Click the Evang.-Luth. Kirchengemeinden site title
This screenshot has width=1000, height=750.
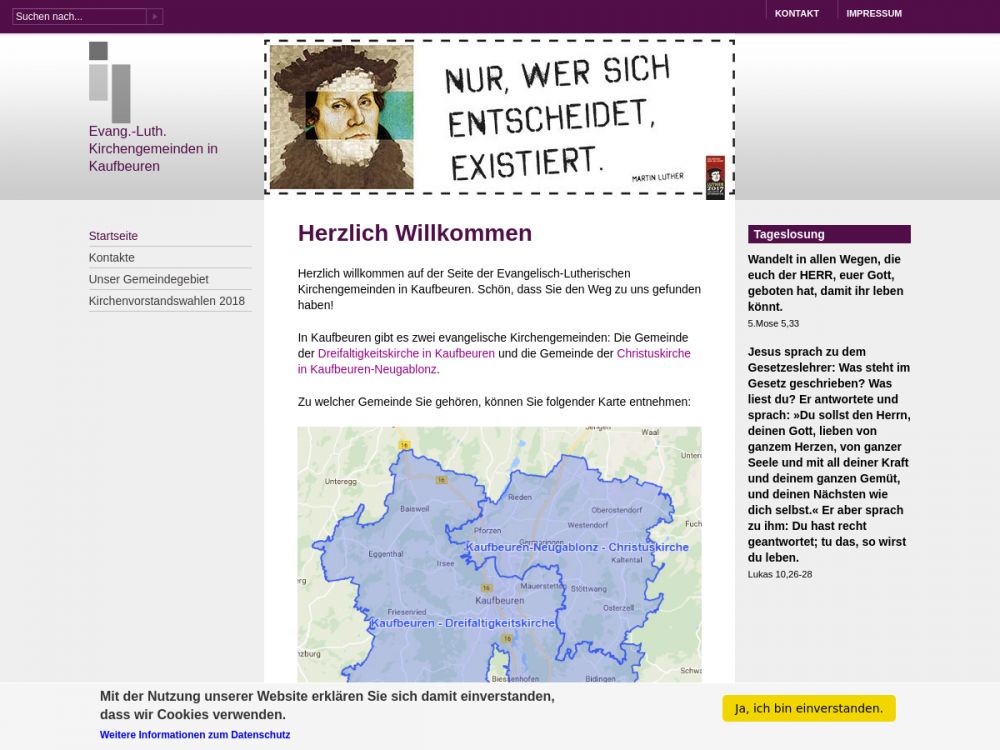pos(153,149)
